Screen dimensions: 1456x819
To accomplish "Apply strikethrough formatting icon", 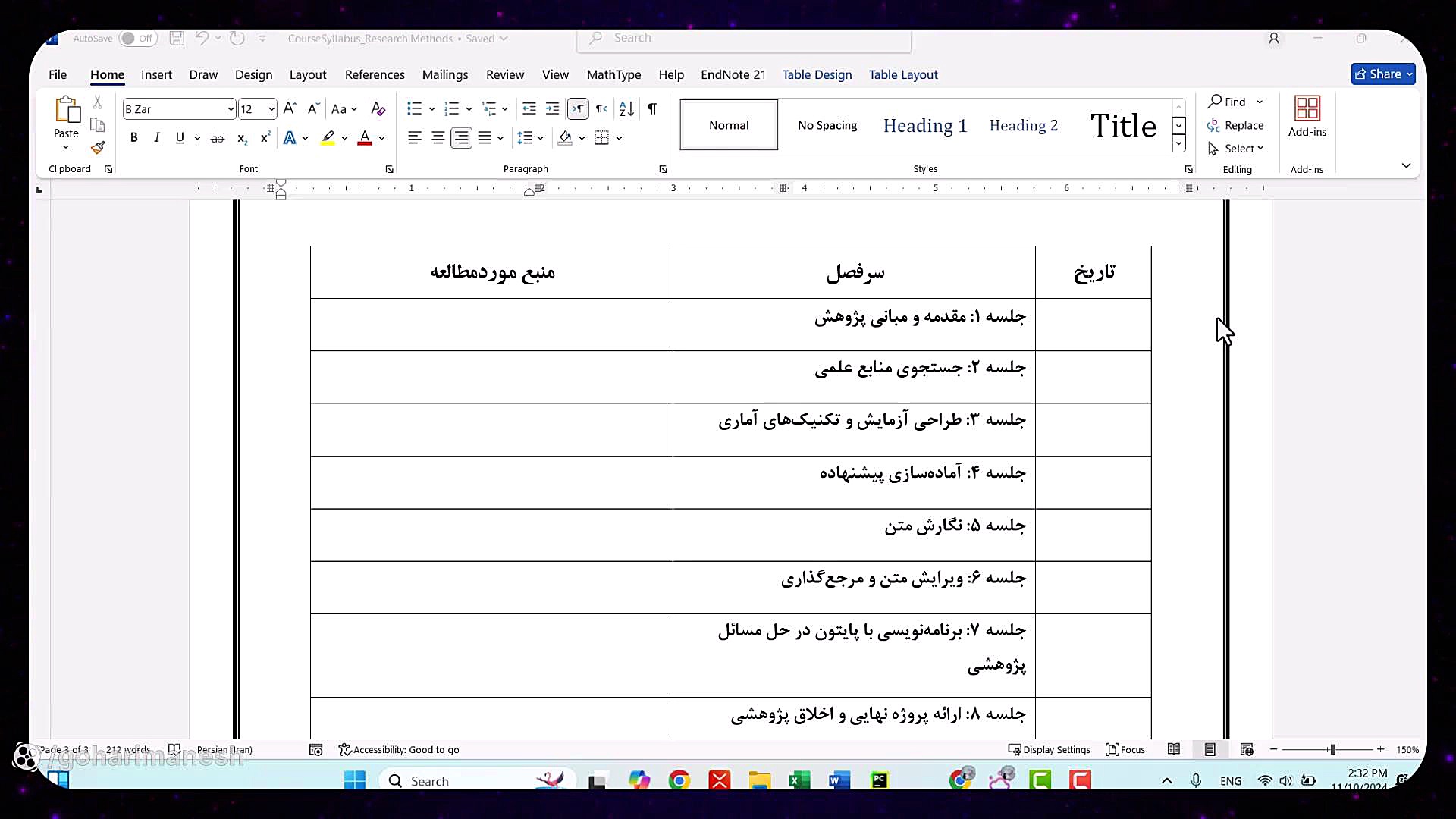I will 218,138.
